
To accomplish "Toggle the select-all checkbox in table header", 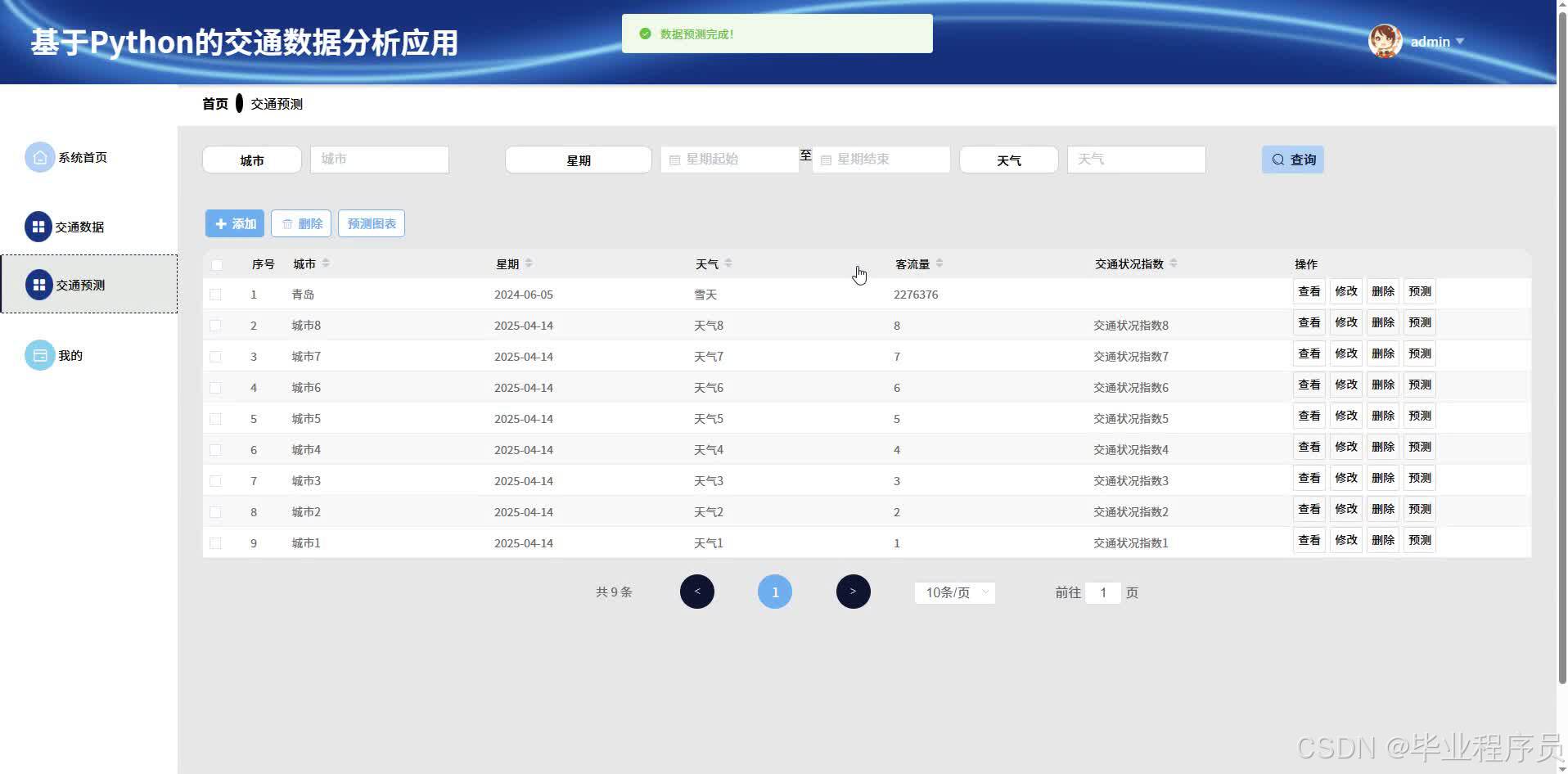I will tap(216, 264).
